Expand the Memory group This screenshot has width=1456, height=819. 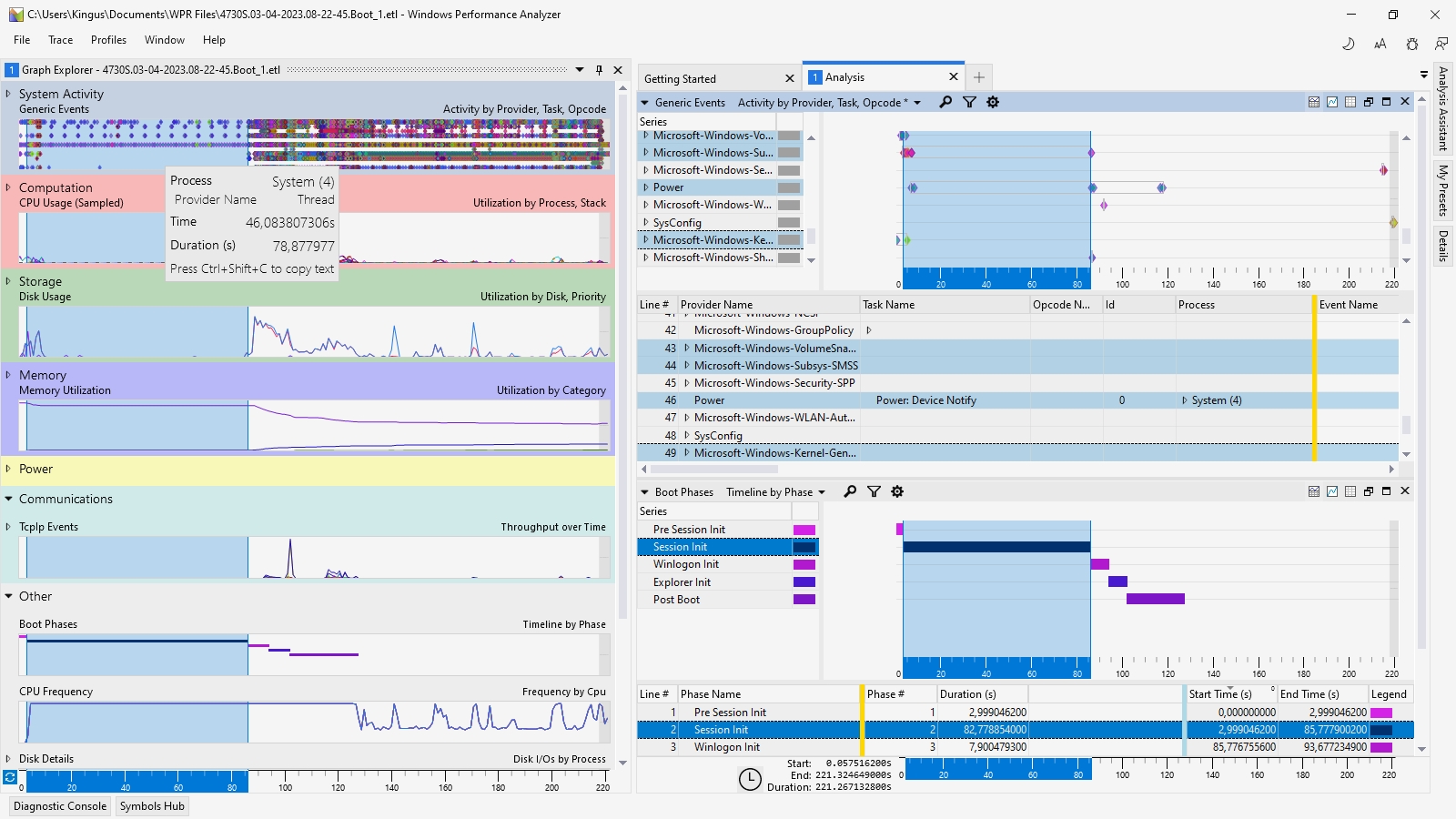coord(8,375)
